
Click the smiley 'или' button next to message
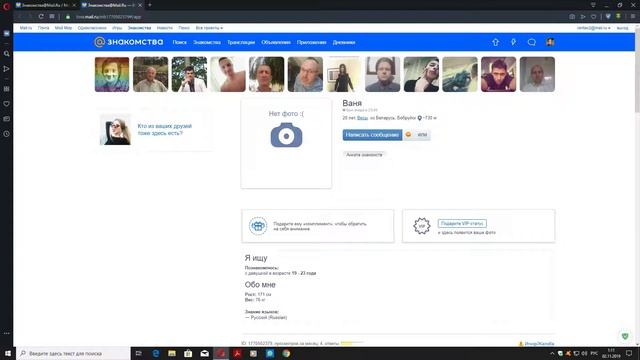pyautogui.click(x=416, y=135)
